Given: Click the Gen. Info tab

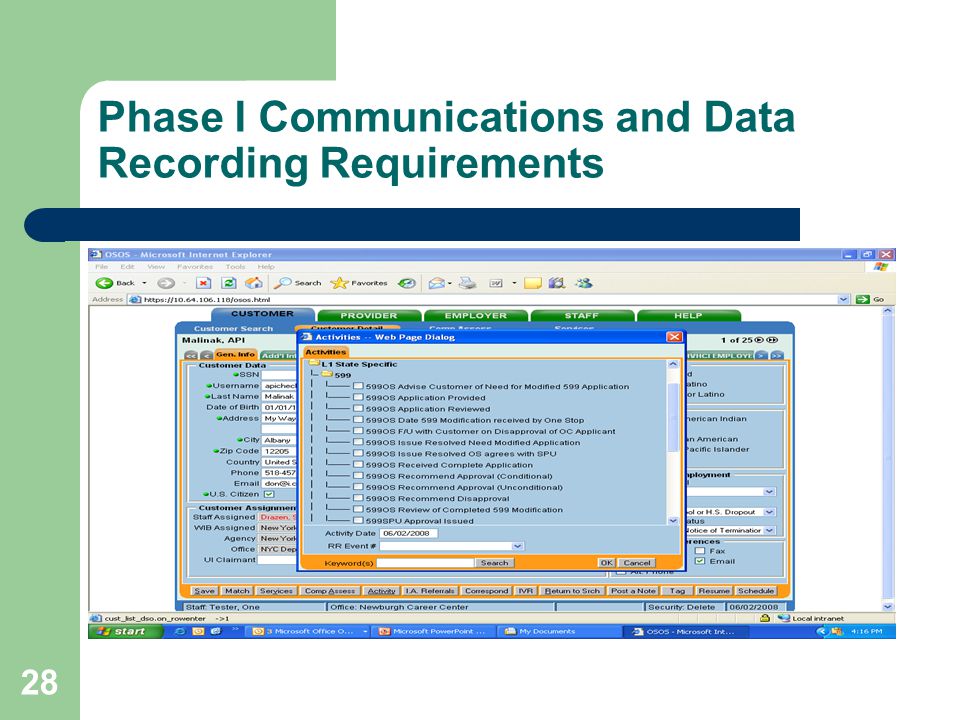Looking at the screenshot, I should 235,354.
